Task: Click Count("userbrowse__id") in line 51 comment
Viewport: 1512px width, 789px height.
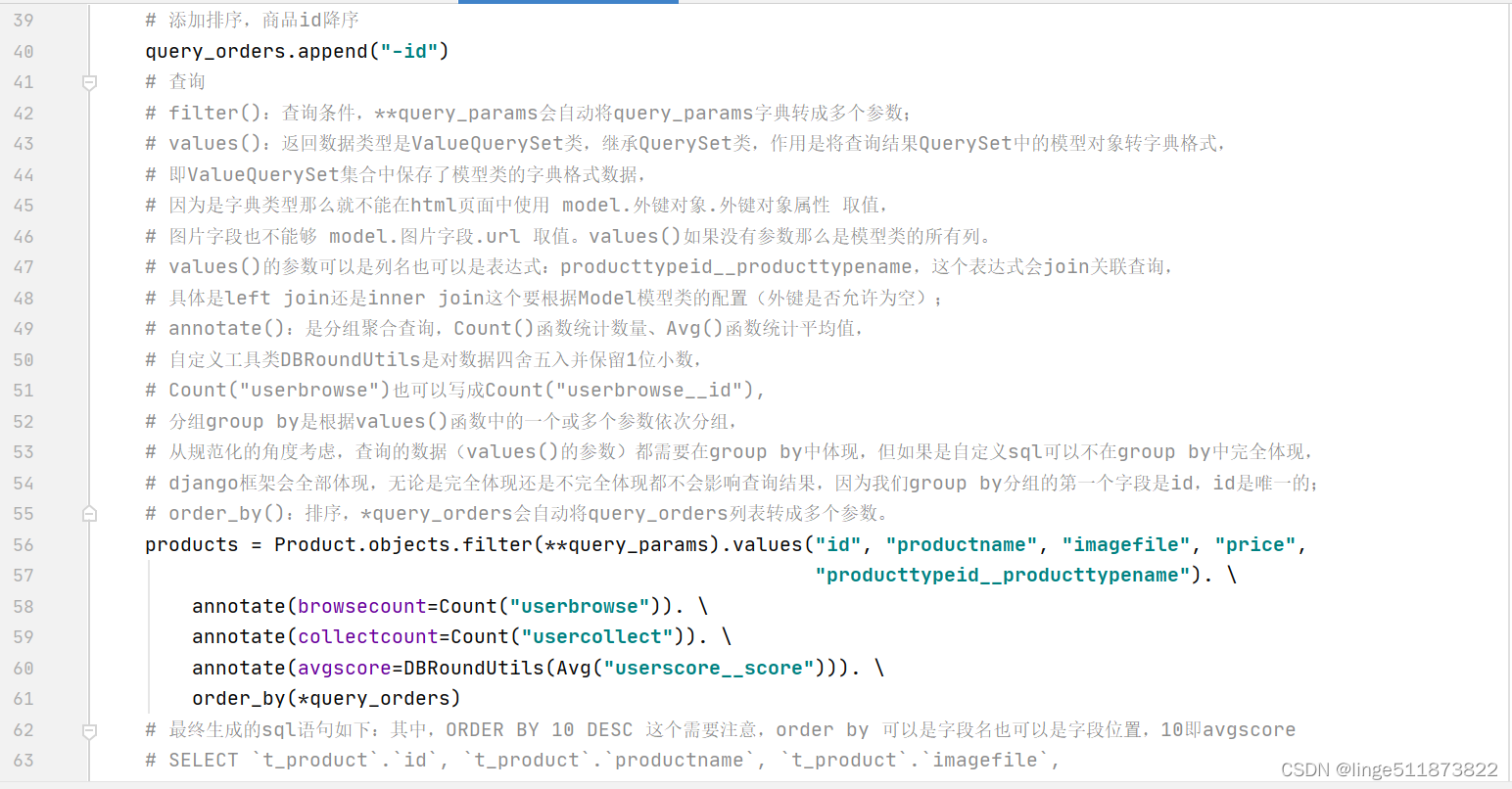Action: 619,390
